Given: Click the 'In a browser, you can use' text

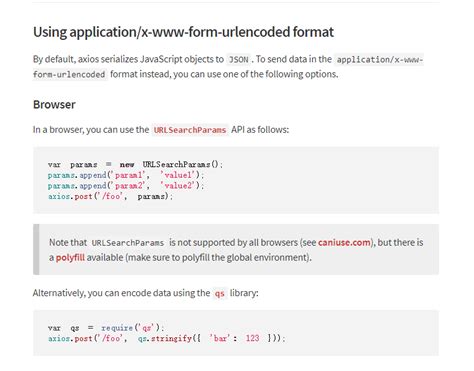Looking at the screenshot, I should click(91, 130).
